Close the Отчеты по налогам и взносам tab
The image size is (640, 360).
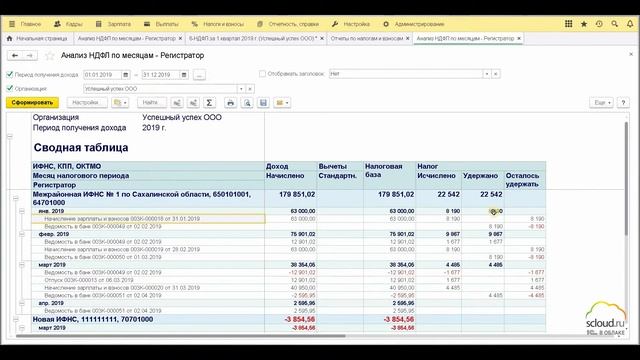tap(407, 38)
